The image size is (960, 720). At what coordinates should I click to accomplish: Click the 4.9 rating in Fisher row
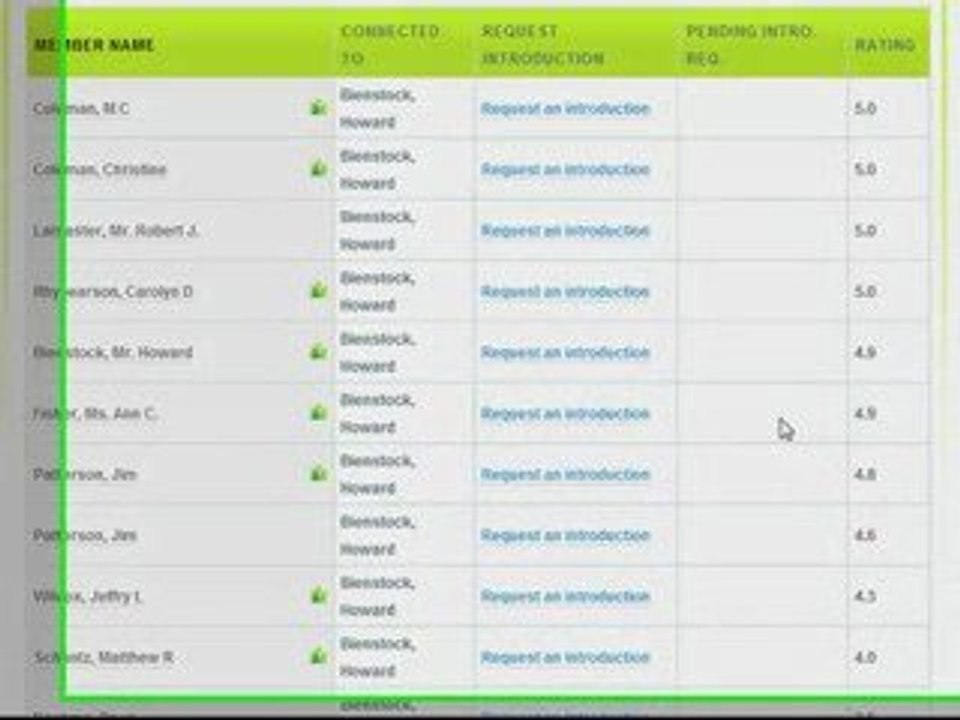(x=865, y=414)
